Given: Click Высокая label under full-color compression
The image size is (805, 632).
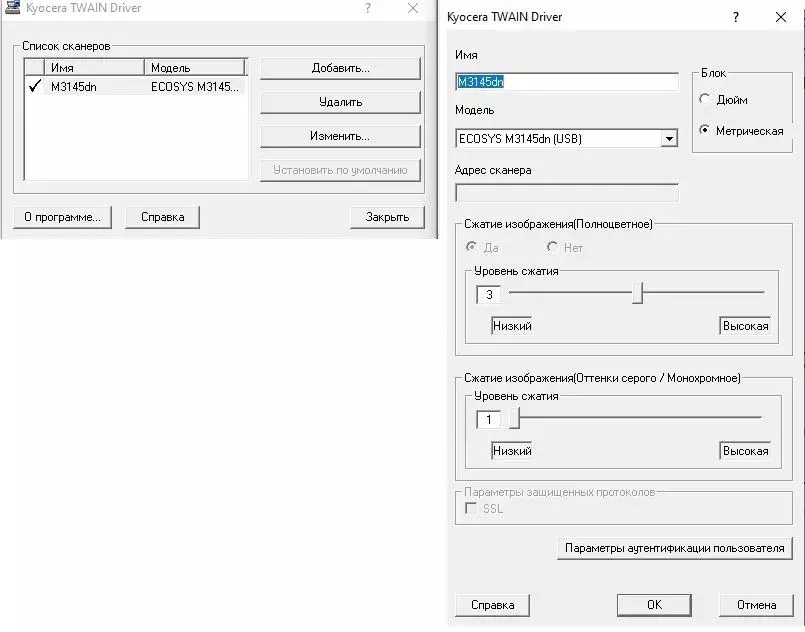Looking at the screenshot, I should coord(745,325).
